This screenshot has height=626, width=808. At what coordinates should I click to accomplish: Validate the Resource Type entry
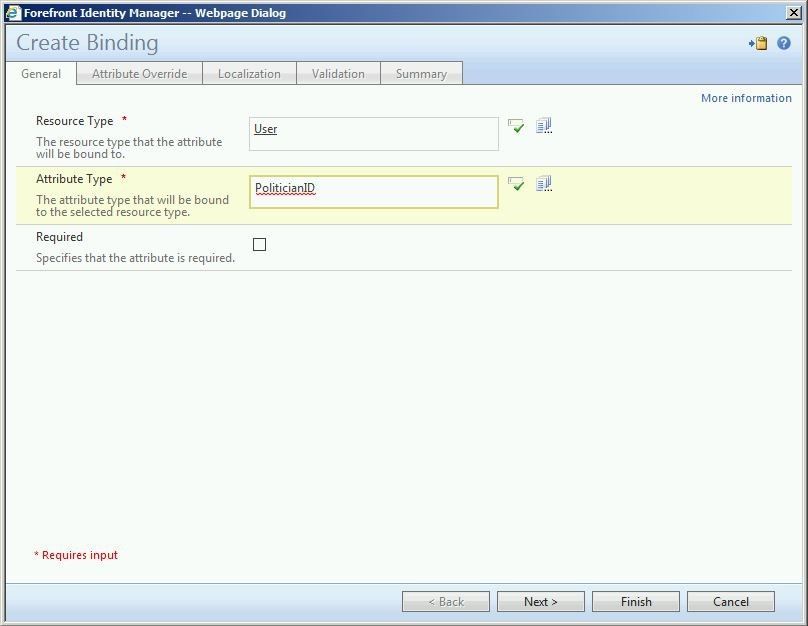click(x=516, y=126)
